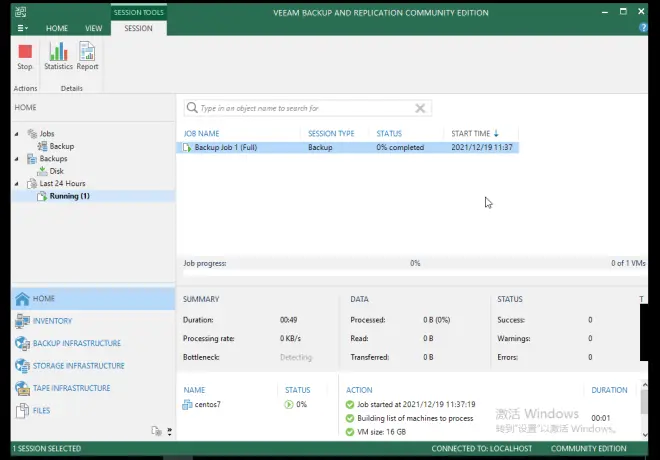The height and width of the screenshot is (460, 660).
Task: Click the magnifier search icon
Action: [x=192, y=108]
